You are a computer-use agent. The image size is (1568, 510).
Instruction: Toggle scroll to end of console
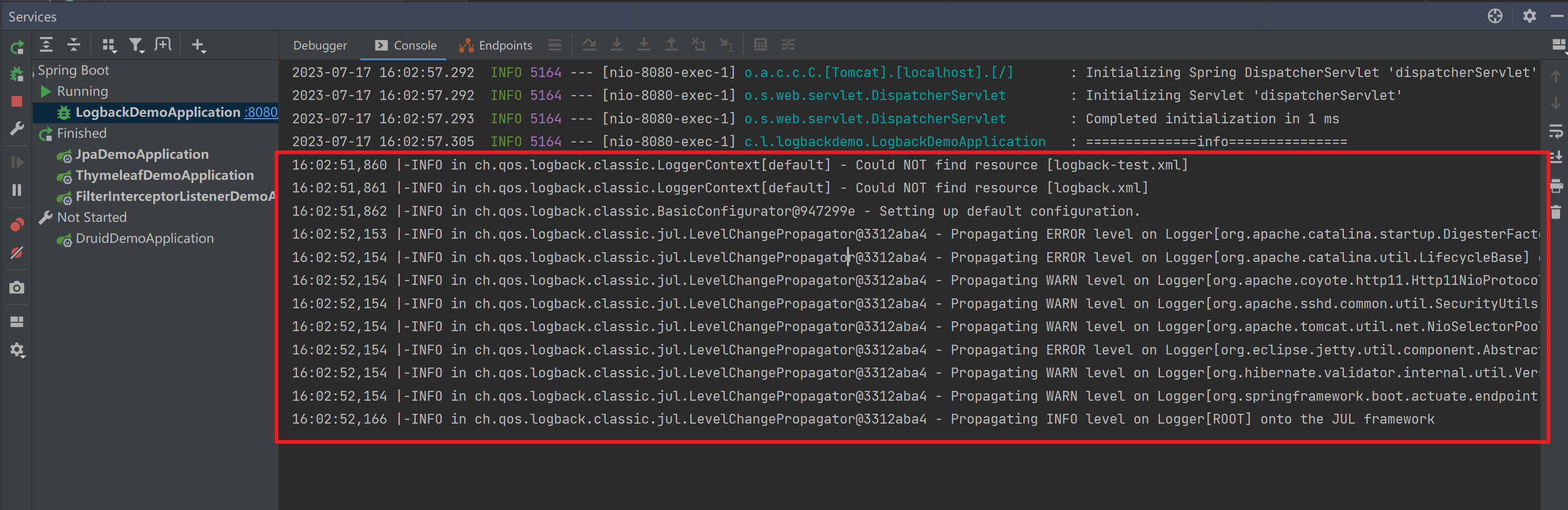pyautogui.click(x=1556, y=158)
